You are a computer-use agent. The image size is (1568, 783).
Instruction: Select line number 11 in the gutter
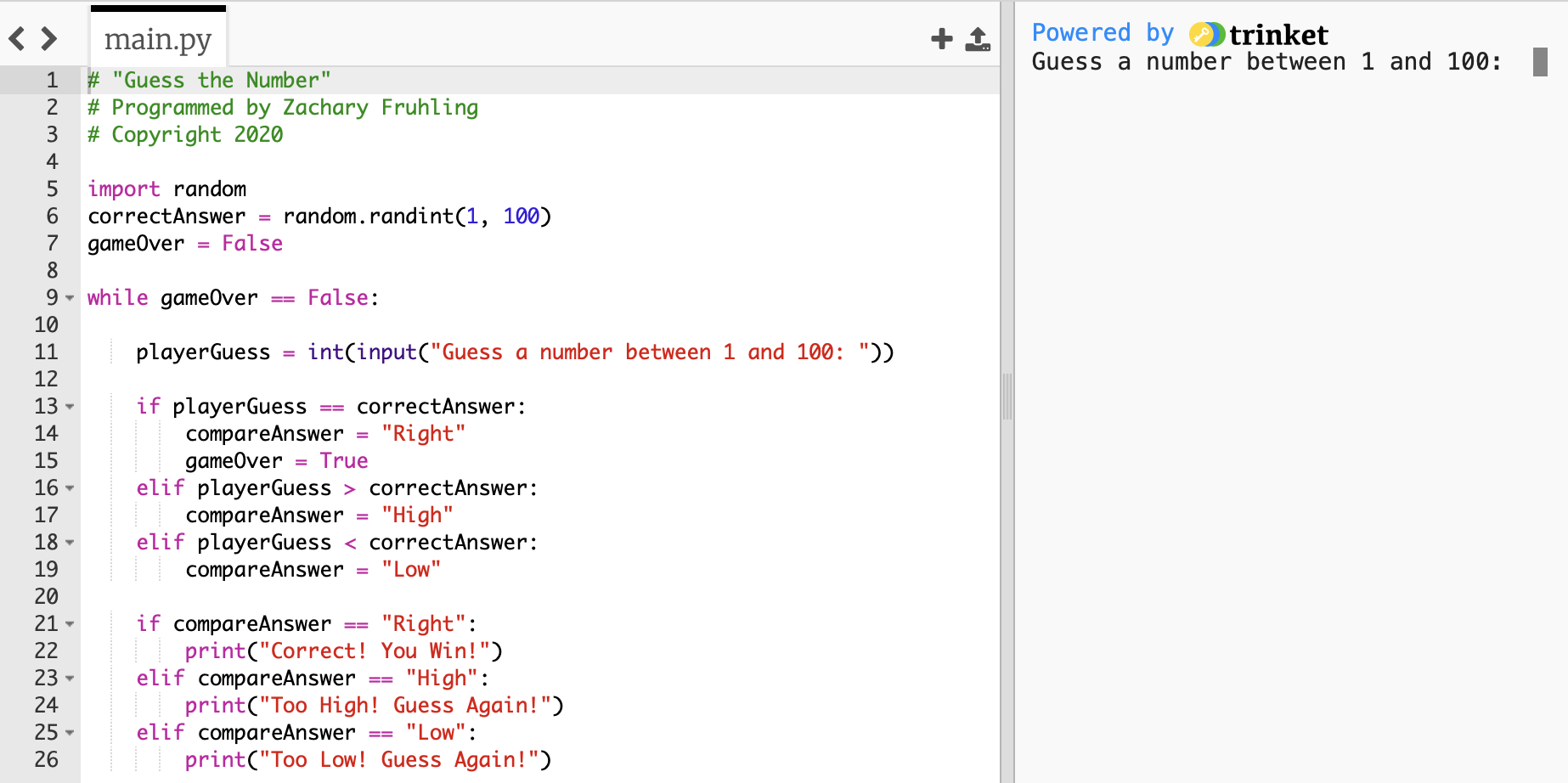(x=47, y=352)
